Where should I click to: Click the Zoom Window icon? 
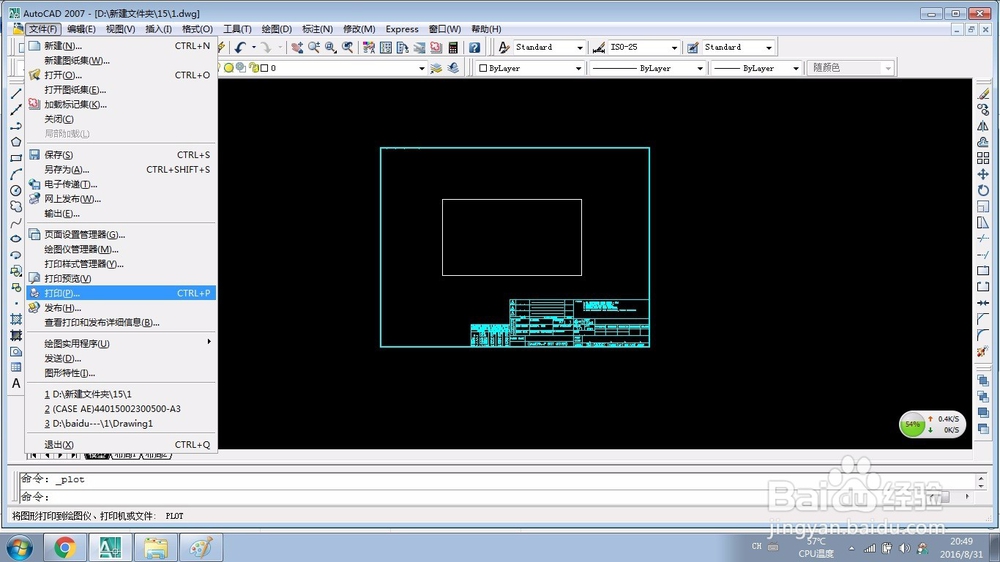(x=330, y=47)
